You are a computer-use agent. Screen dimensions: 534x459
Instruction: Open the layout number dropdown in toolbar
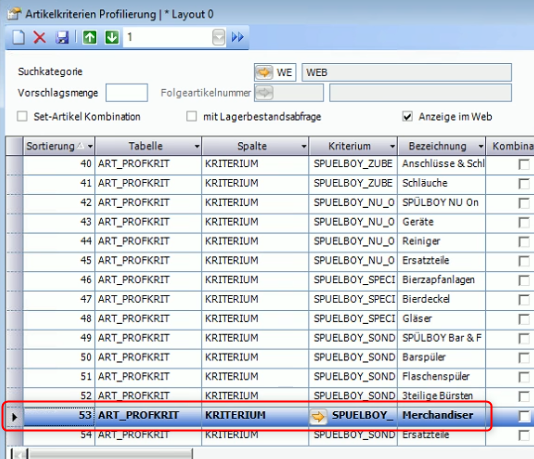(x=218, y=37)
